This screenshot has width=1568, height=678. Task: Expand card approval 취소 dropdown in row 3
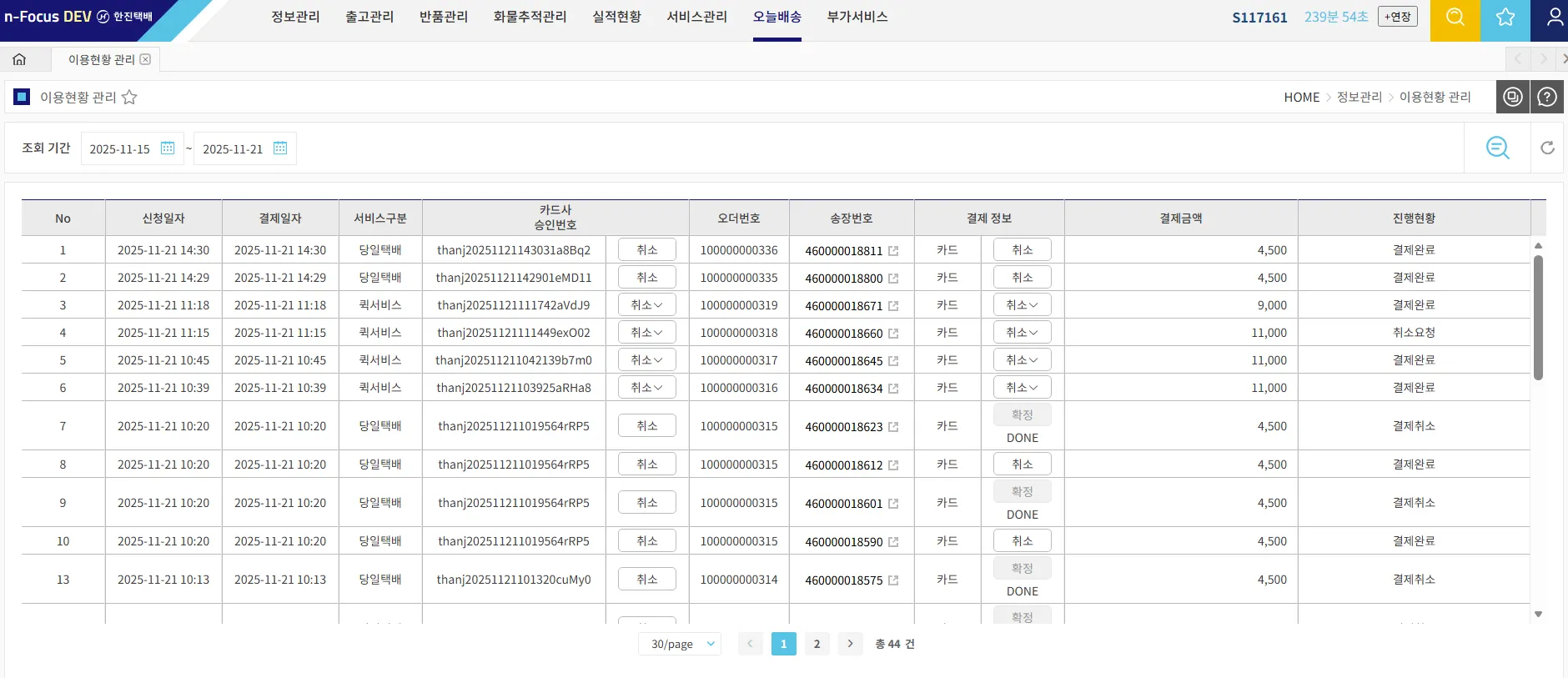[647, 305]
